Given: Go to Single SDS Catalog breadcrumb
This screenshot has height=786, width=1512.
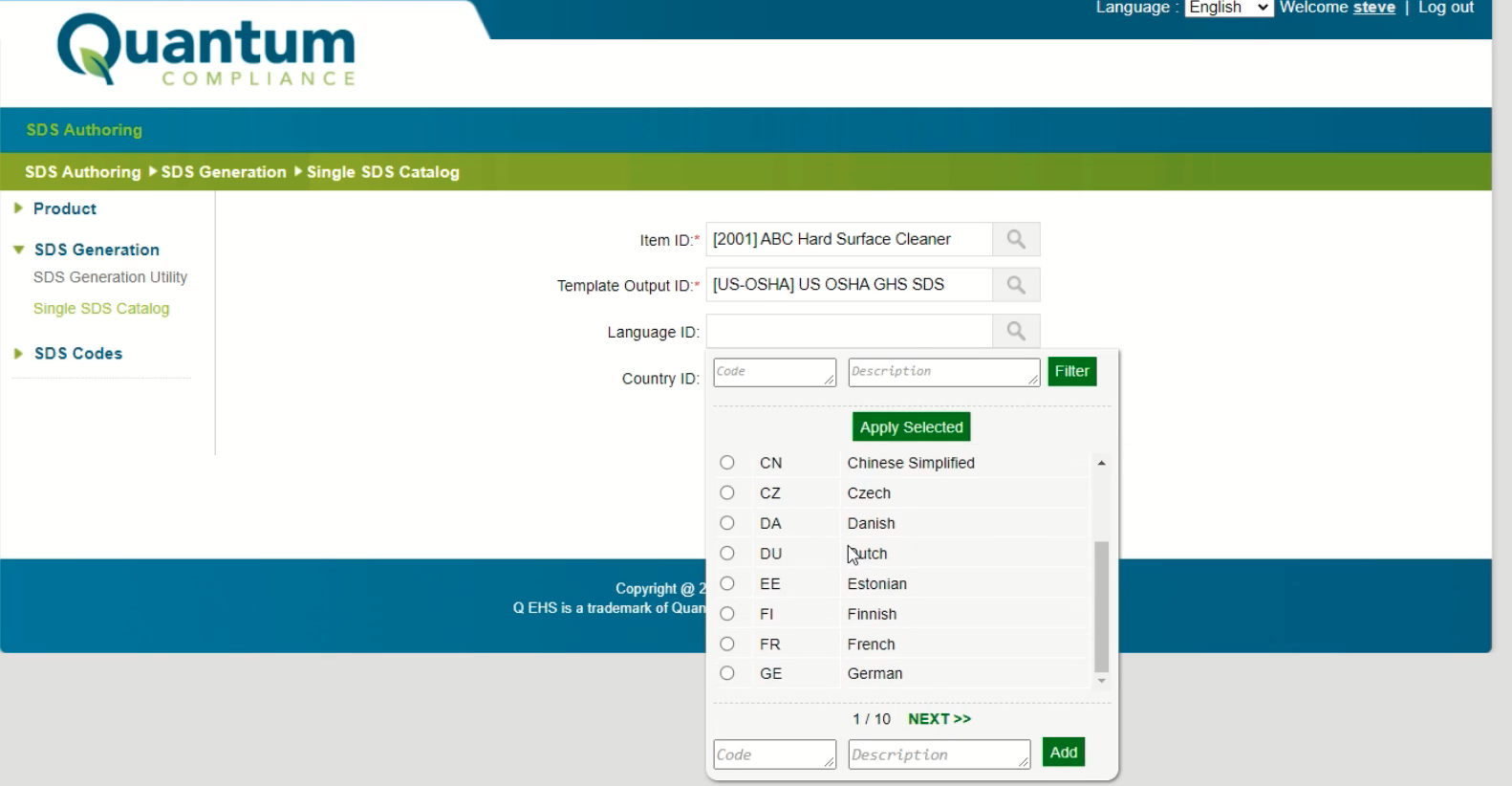Looking at the screenshot, I should 383,172.
